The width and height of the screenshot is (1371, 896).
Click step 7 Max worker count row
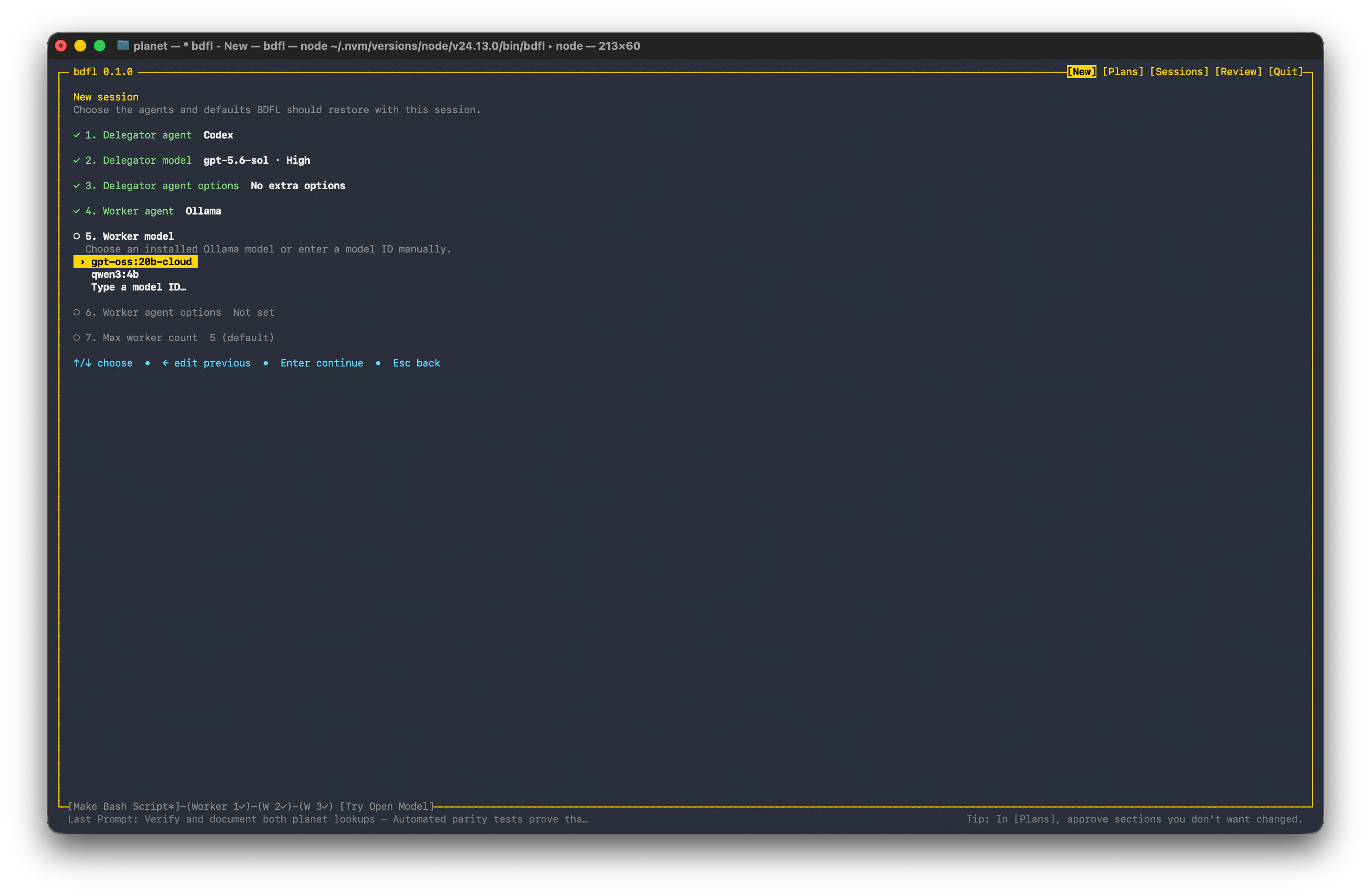point(174,337)
